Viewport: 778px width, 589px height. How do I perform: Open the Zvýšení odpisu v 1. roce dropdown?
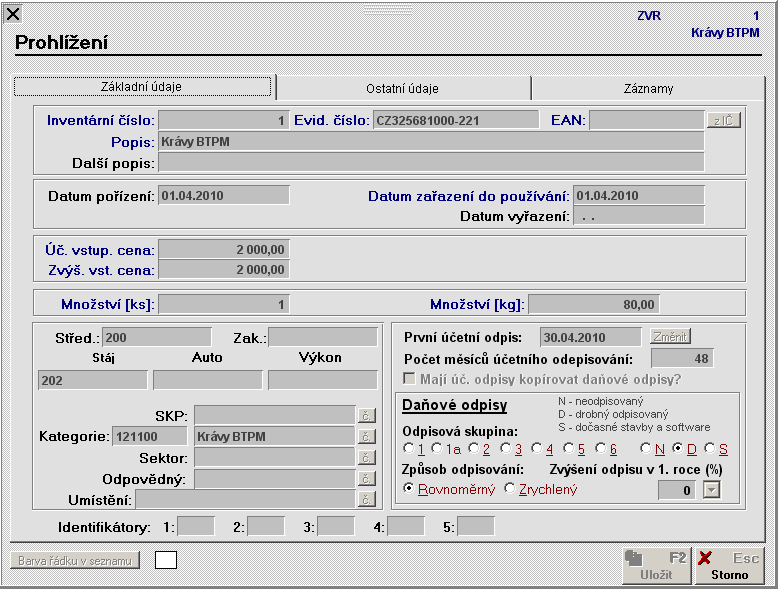coord(712,490)
